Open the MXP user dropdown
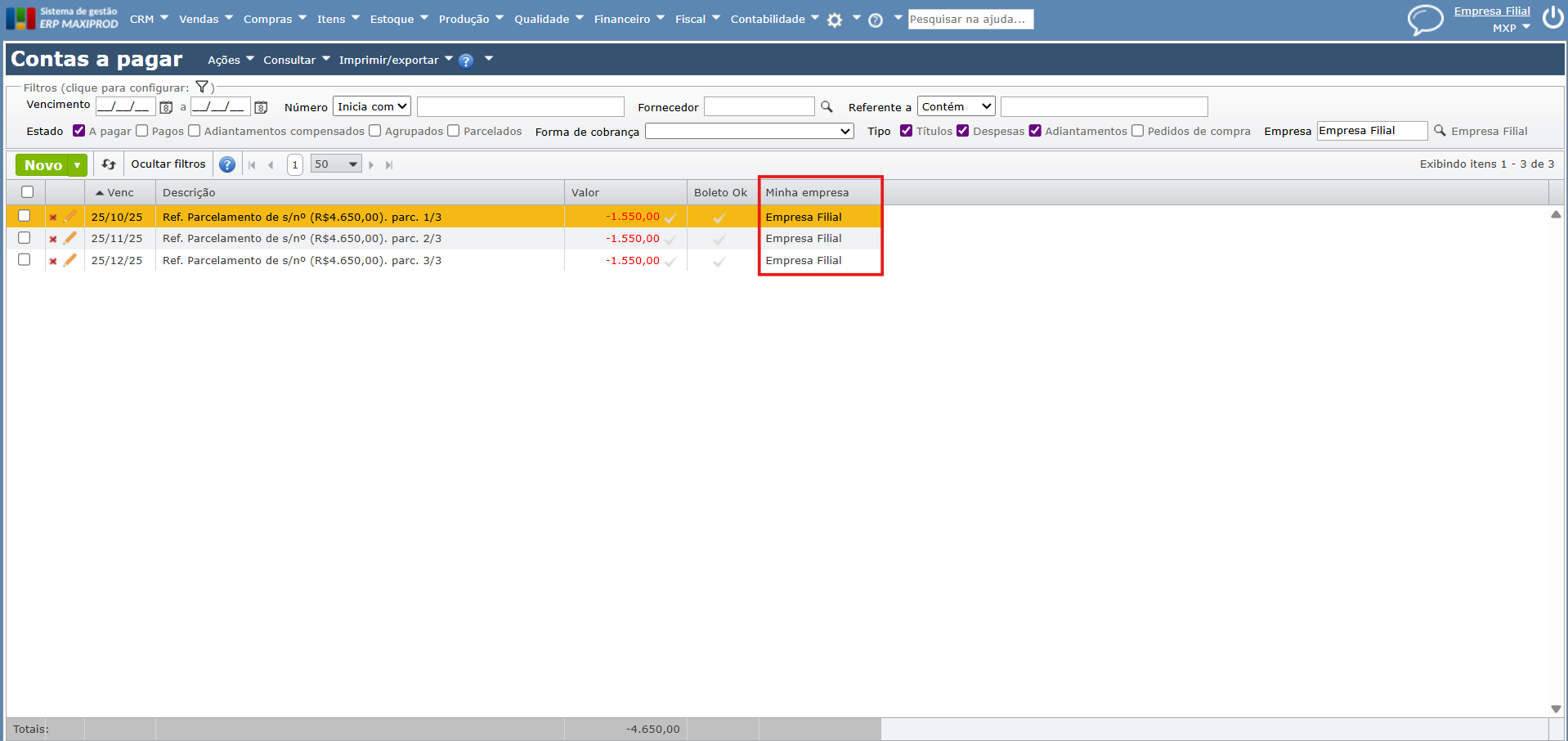 click(x=1512, y=28)
